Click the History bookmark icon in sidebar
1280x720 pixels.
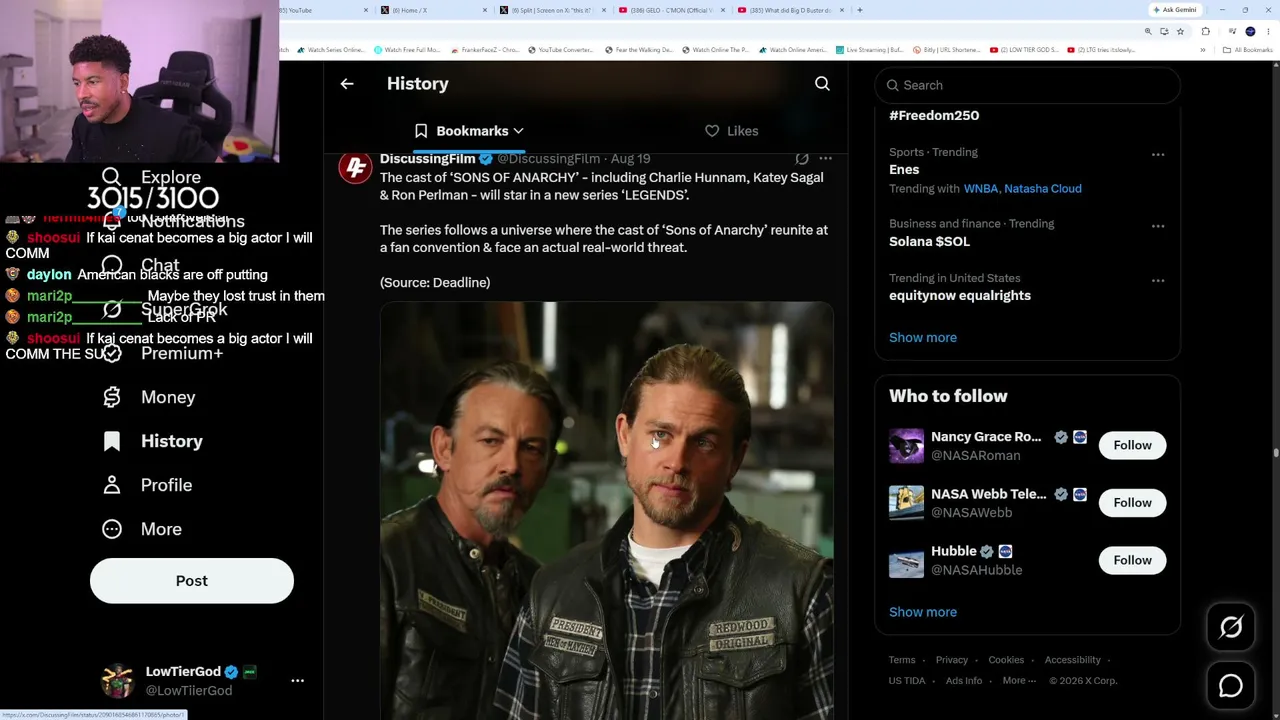111,441
